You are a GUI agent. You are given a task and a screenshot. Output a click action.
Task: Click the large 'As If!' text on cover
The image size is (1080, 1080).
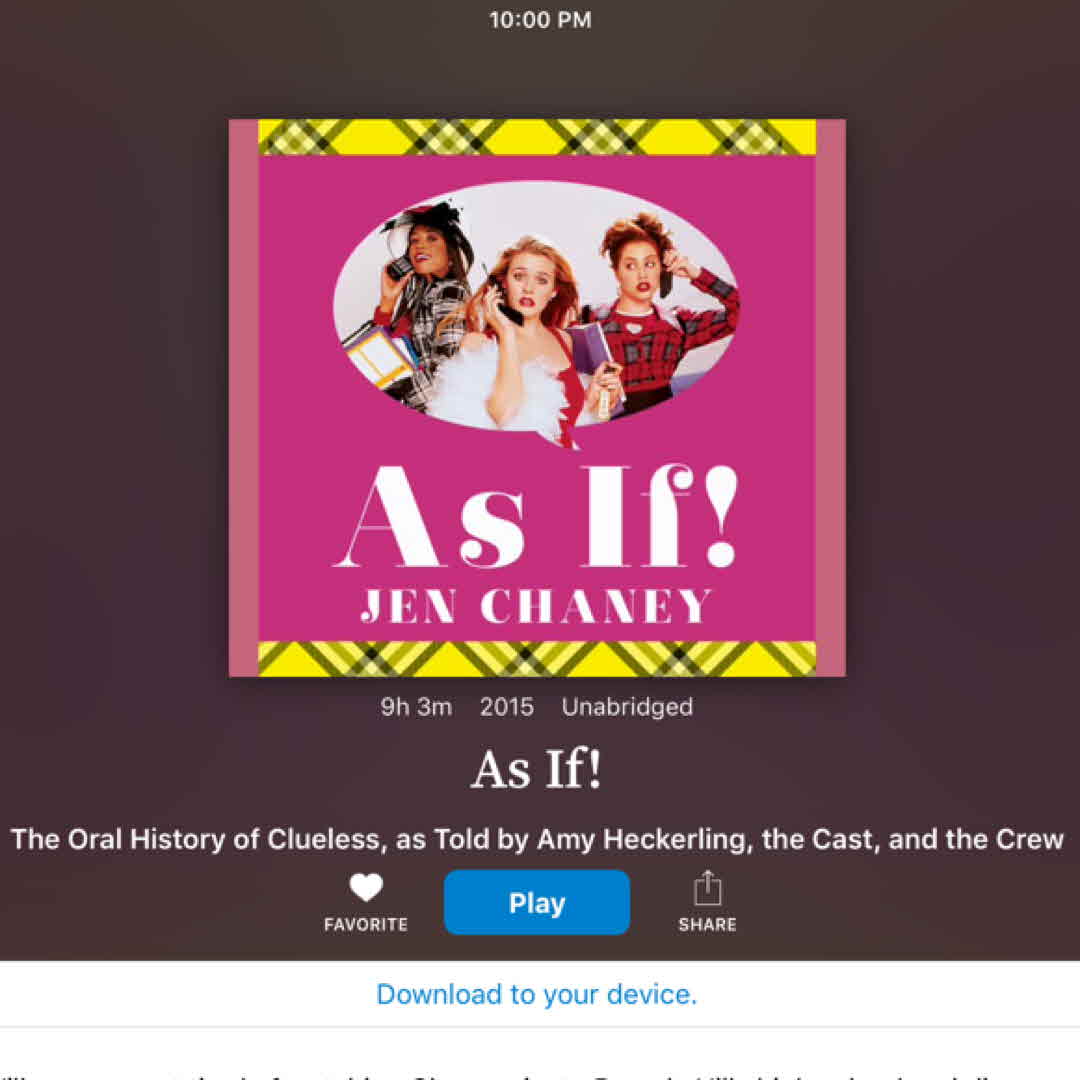536,517
